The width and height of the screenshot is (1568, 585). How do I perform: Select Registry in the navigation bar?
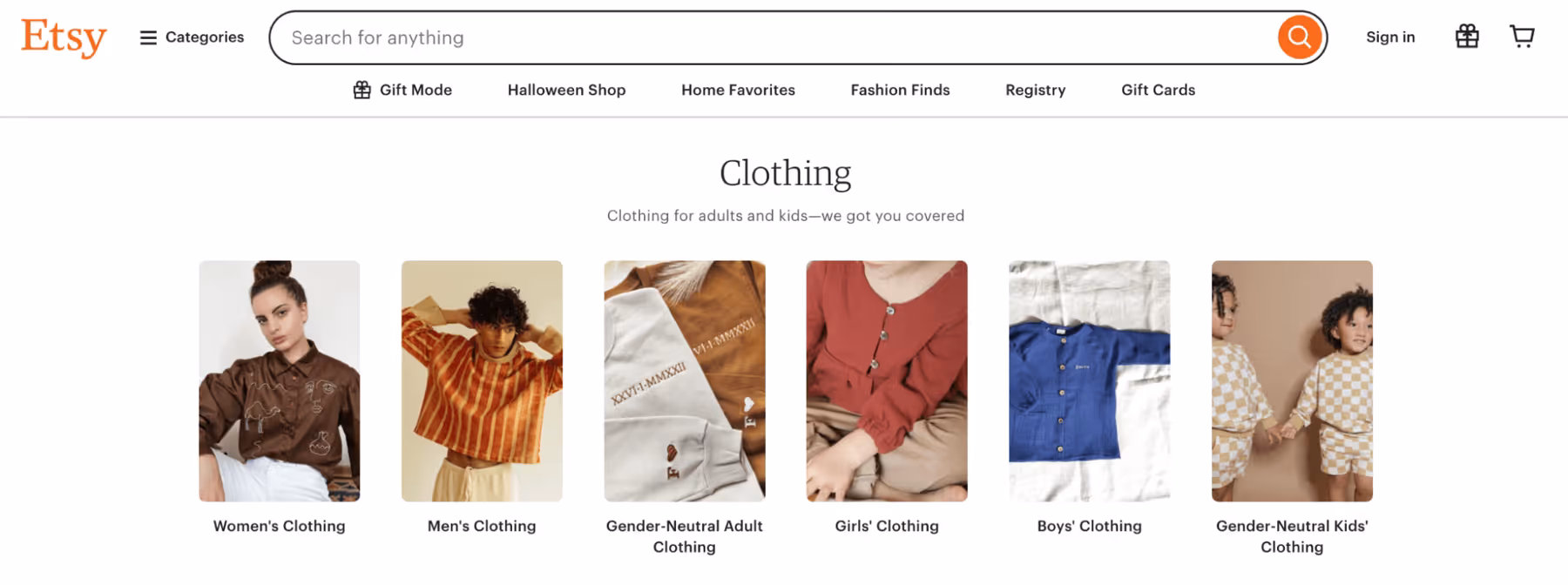click(1035, 90)
